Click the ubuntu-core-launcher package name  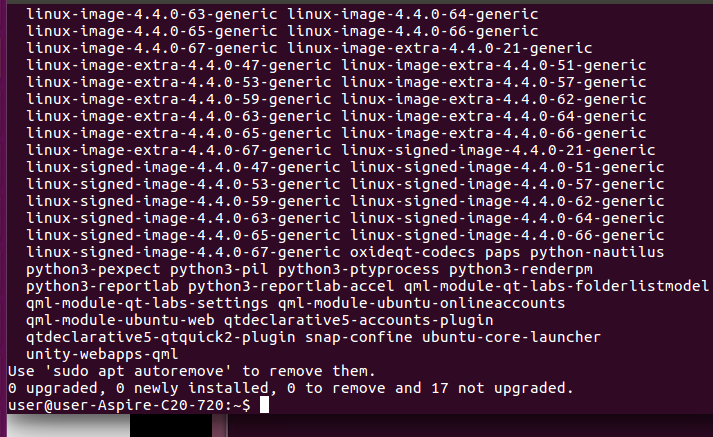click(x=511, y=337)
